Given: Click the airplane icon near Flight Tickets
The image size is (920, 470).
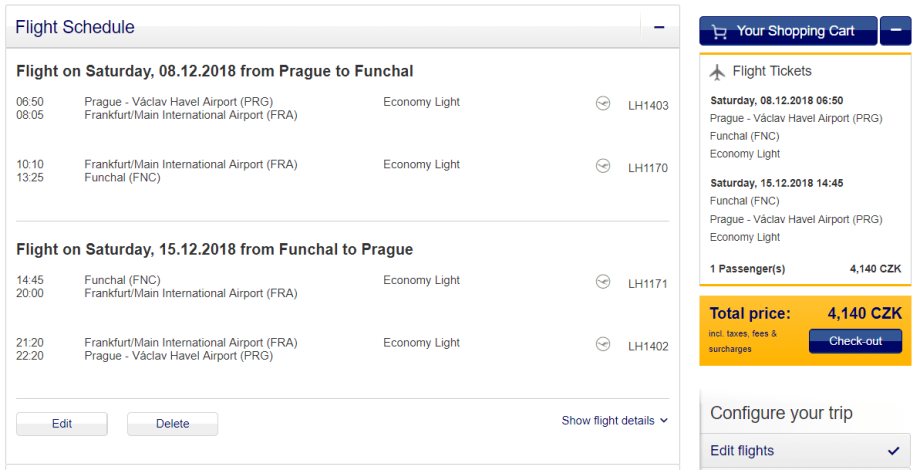Looking at the screenshot, I should click(x=717, y=72).
